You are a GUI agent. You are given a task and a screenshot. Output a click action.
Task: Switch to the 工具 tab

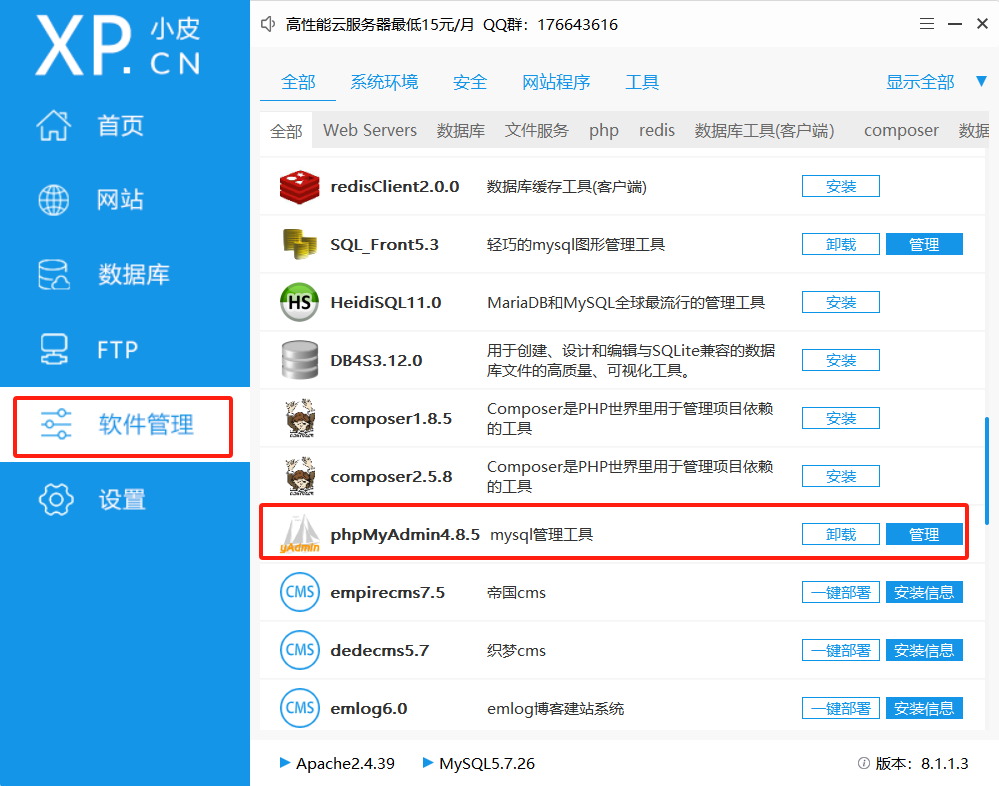642,82
